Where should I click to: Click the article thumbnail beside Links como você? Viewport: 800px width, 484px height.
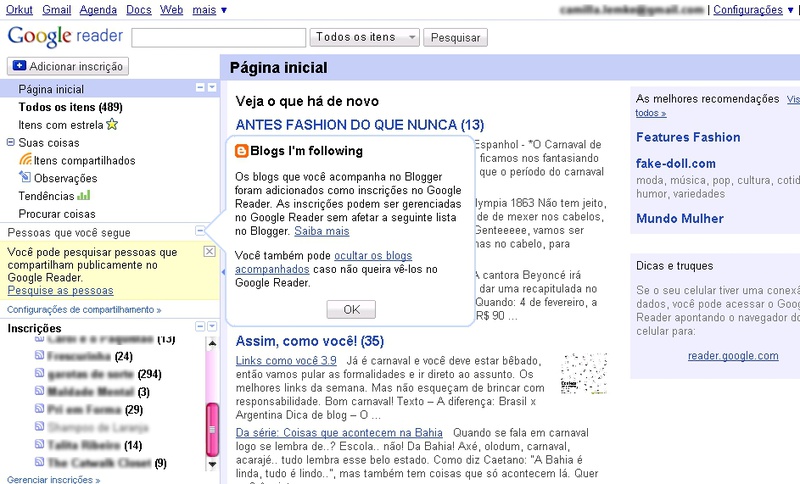584,373
